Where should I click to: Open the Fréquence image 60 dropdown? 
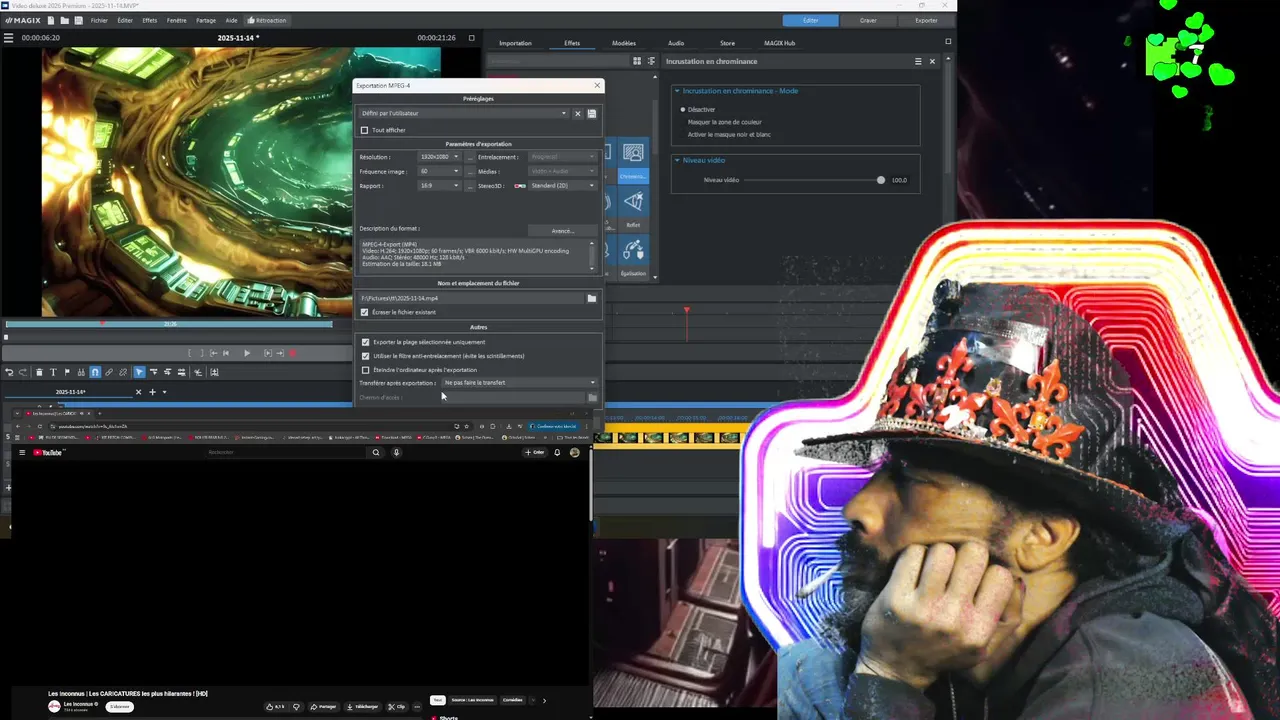(439, 171)
